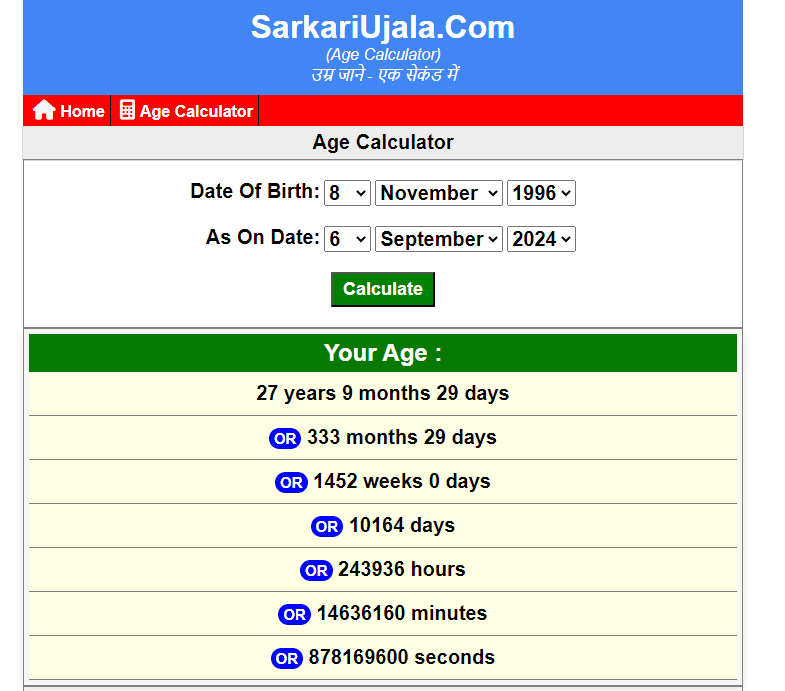Image resolution: width=785 pixels, height=691 pixels.
Task: Click the Age Calculator section heading
Action: point(383,142)
